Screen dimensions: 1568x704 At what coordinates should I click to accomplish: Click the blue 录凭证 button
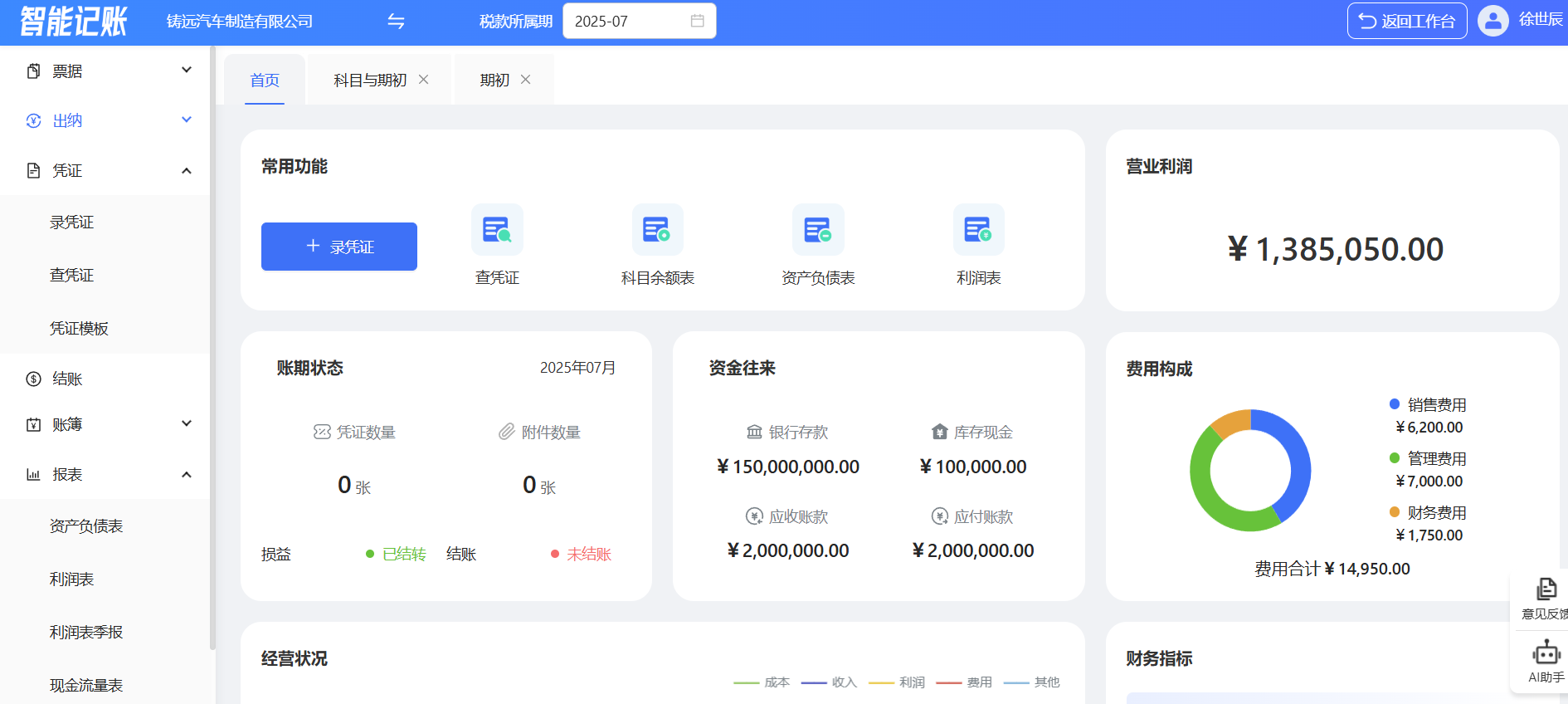(338, 247)
